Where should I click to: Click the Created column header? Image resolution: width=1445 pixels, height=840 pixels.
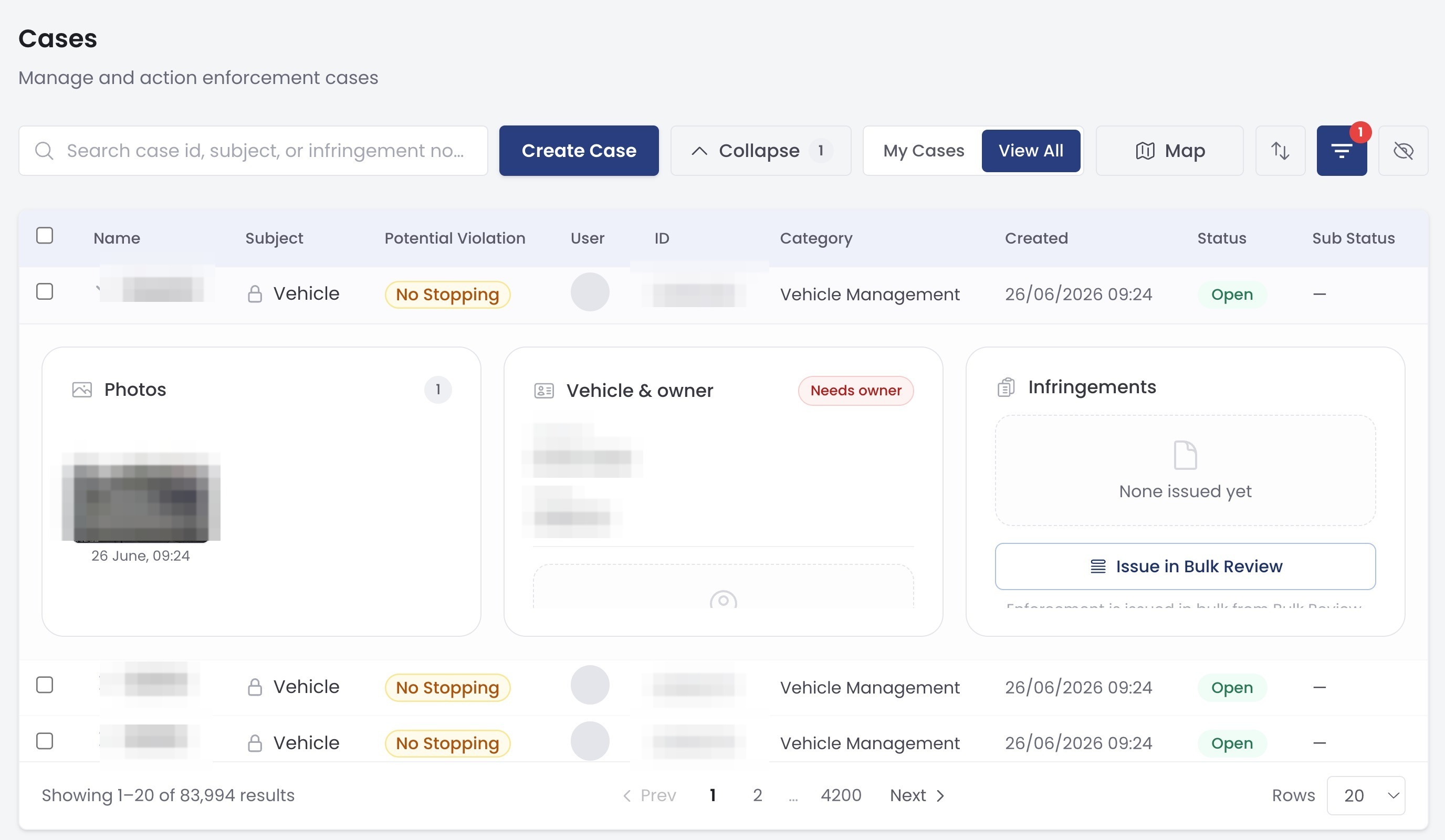click(1036, 238)
